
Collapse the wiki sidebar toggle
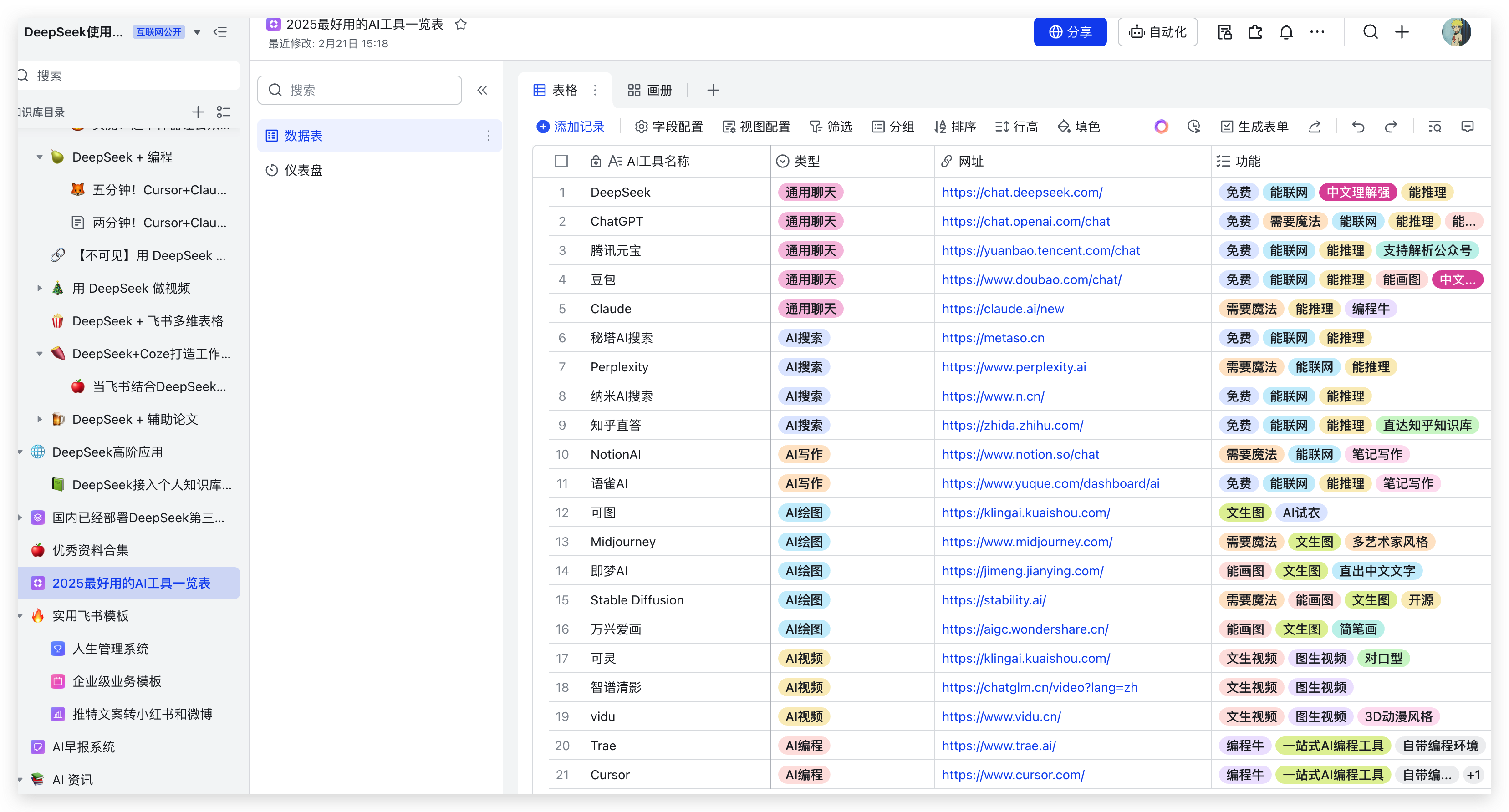(x=220, y=32)
